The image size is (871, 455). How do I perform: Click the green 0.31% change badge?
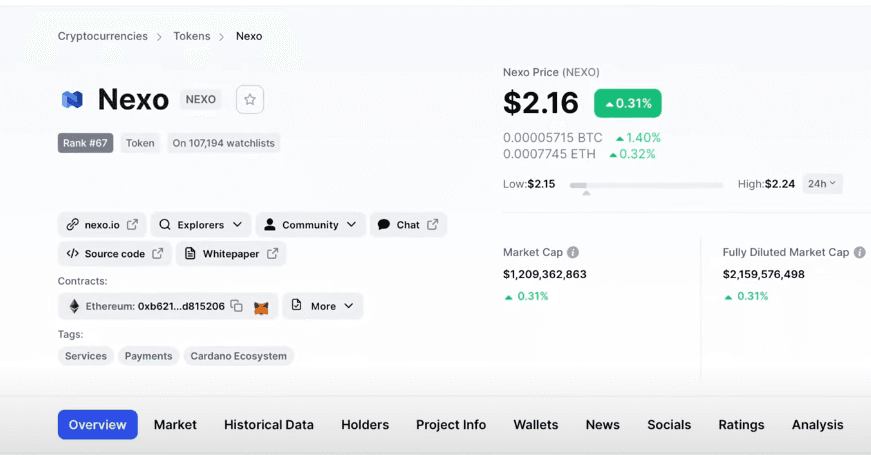tap(628, 103)
